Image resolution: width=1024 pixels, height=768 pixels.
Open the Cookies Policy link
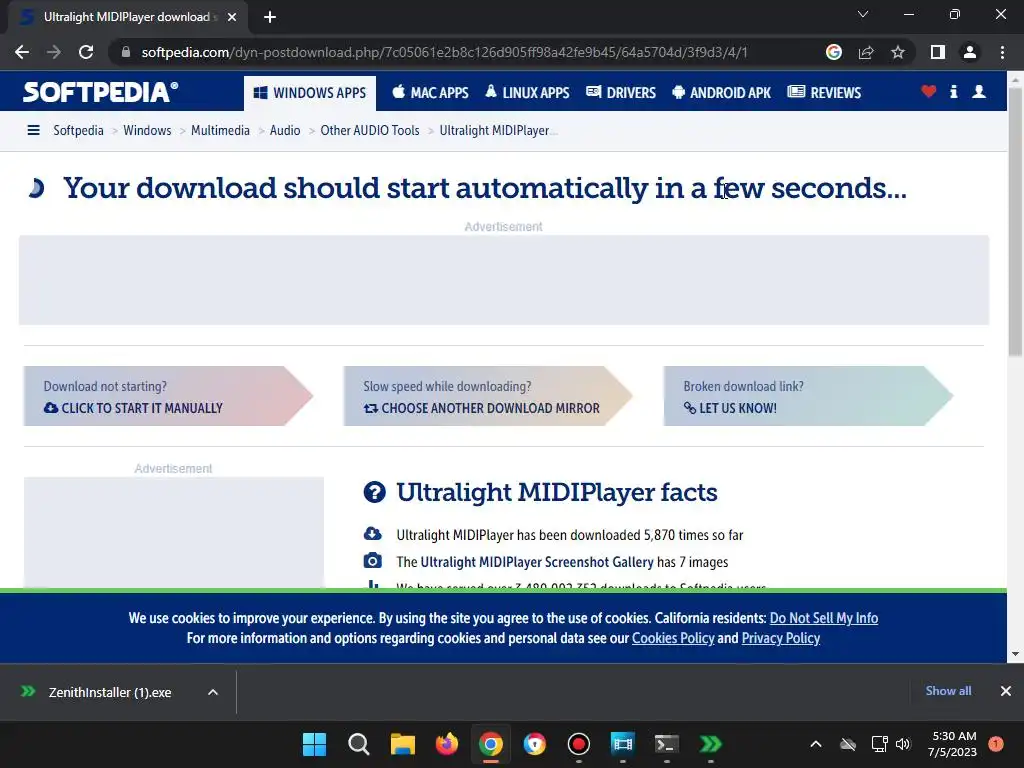click(x=673, y=638)
